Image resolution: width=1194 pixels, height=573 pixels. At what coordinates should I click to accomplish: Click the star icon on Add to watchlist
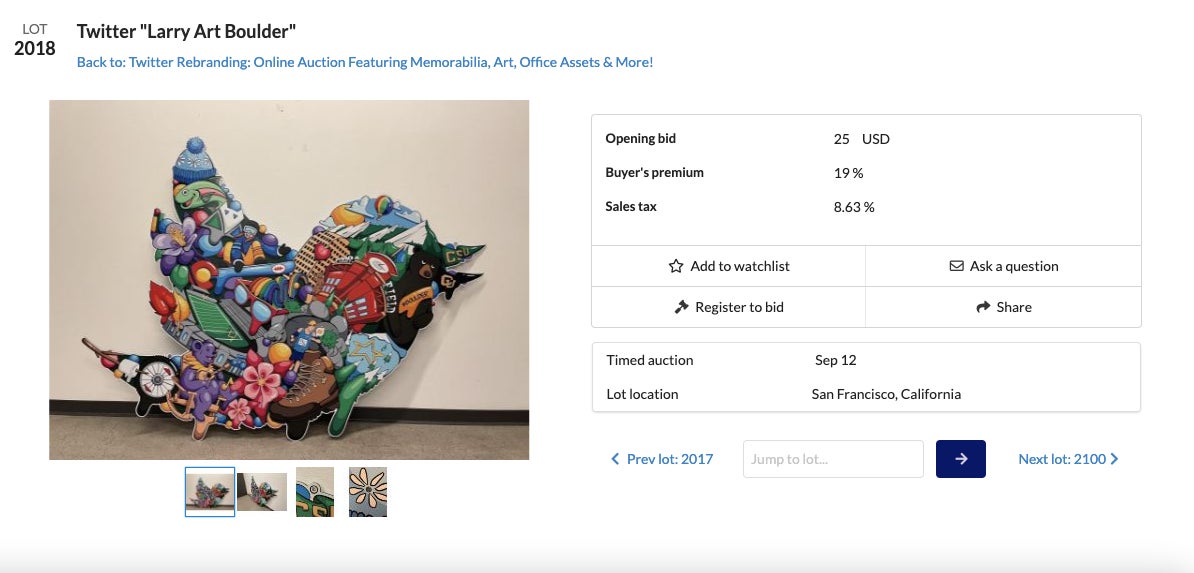coord(676,267)
